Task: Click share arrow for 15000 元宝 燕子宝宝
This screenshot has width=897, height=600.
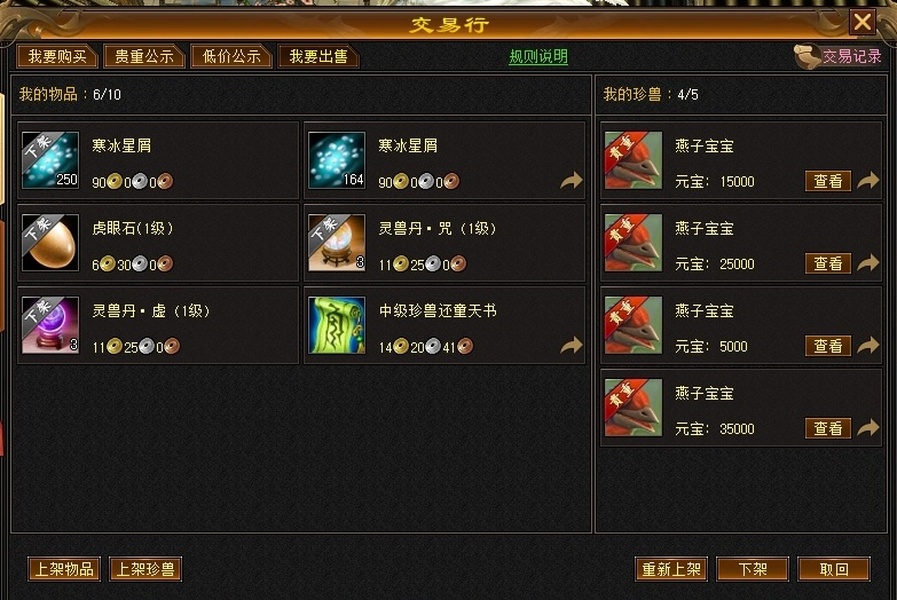Action: pyautogui.click(x=868, y=180)
